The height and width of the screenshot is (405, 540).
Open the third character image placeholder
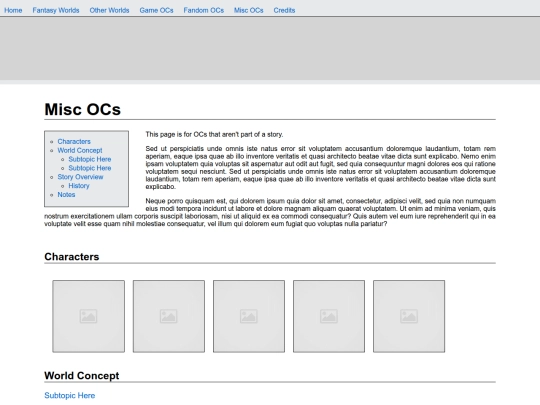coord(249,316)
